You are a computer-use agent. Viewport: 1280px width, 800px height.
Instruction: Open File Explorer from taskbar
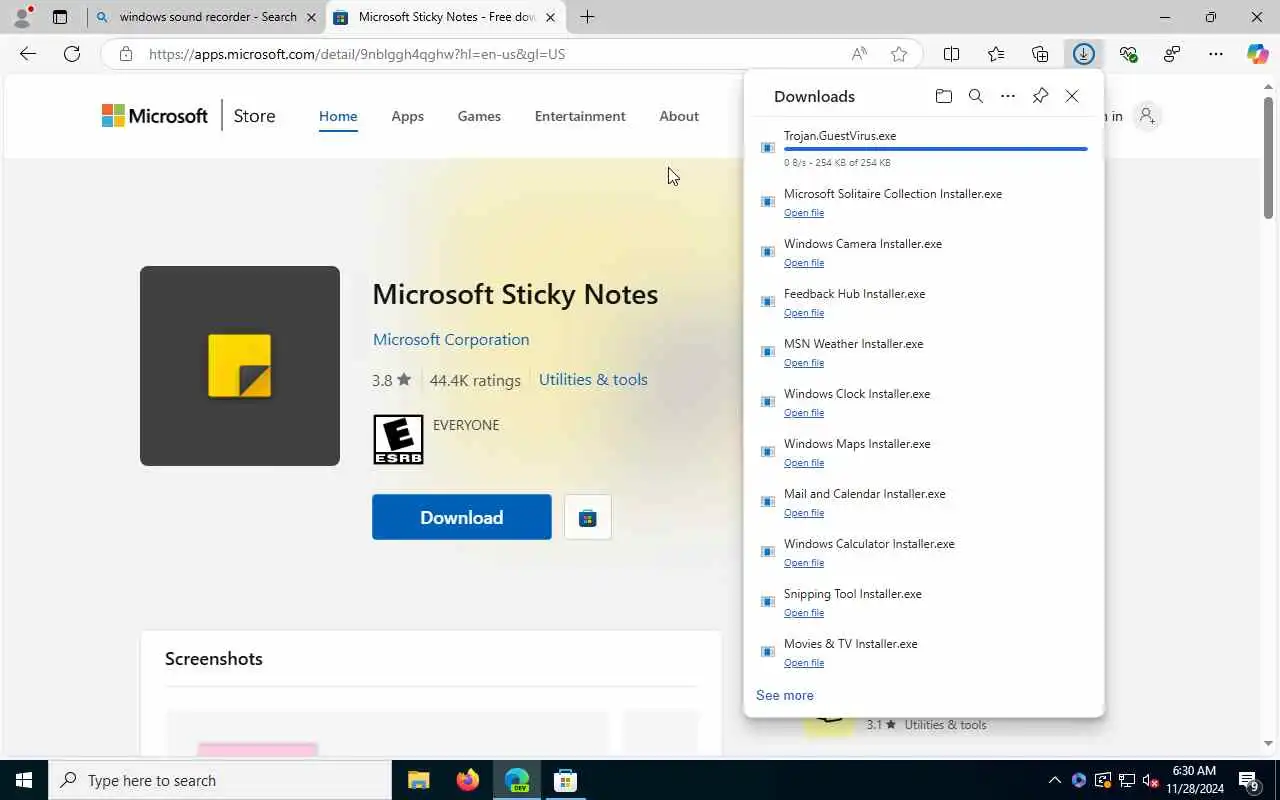point(418,780)
